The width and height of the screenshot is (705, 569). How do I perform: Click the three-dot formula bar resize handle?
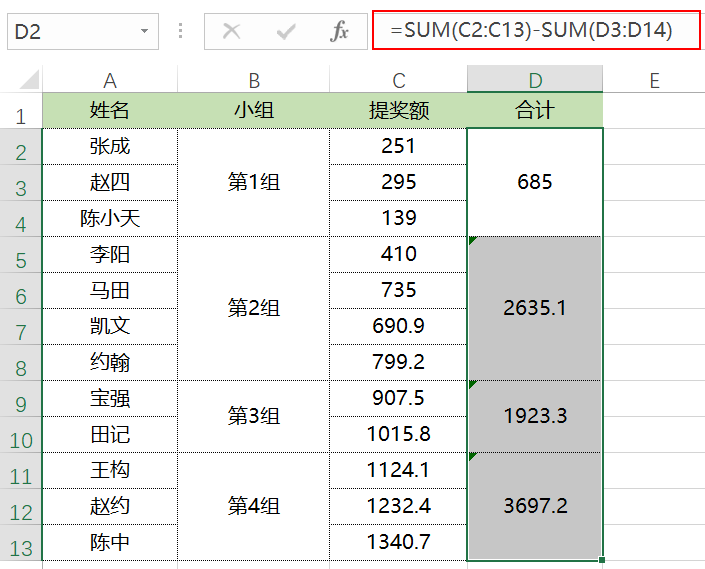click(x=180, y=31)
